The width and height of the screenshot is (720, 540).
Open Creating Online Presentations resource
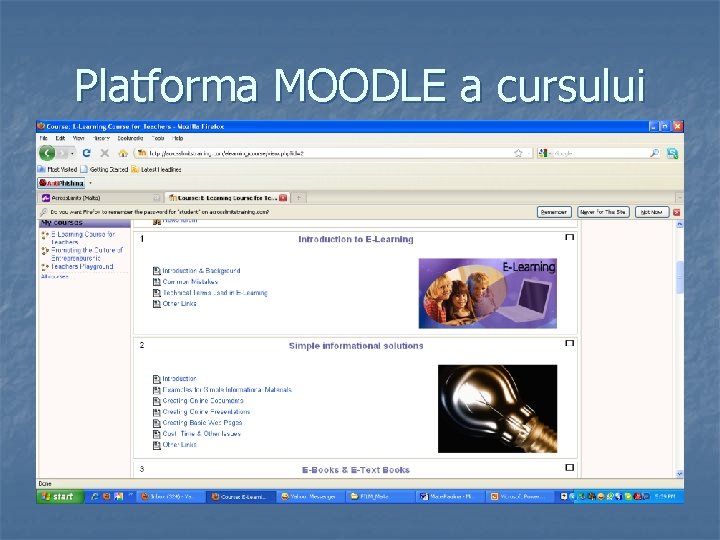tap(206, 411)
